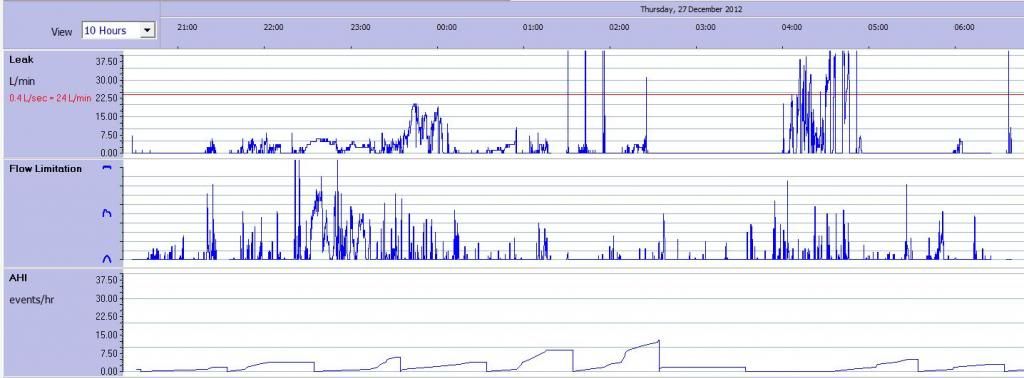1024x378 pixels.
Task: Click the flat-top flow limitation icon
Action: [107, 168]
